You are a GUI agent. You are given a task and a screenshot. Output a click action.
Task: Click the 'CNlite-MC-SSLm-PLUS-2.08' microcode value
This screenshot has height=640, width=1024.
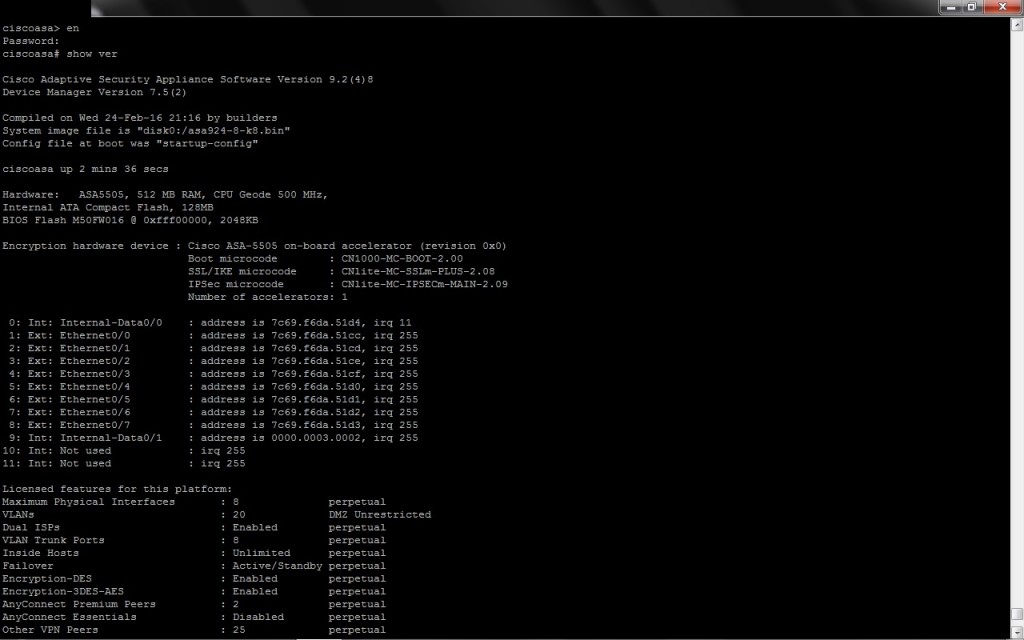point(418,271)
